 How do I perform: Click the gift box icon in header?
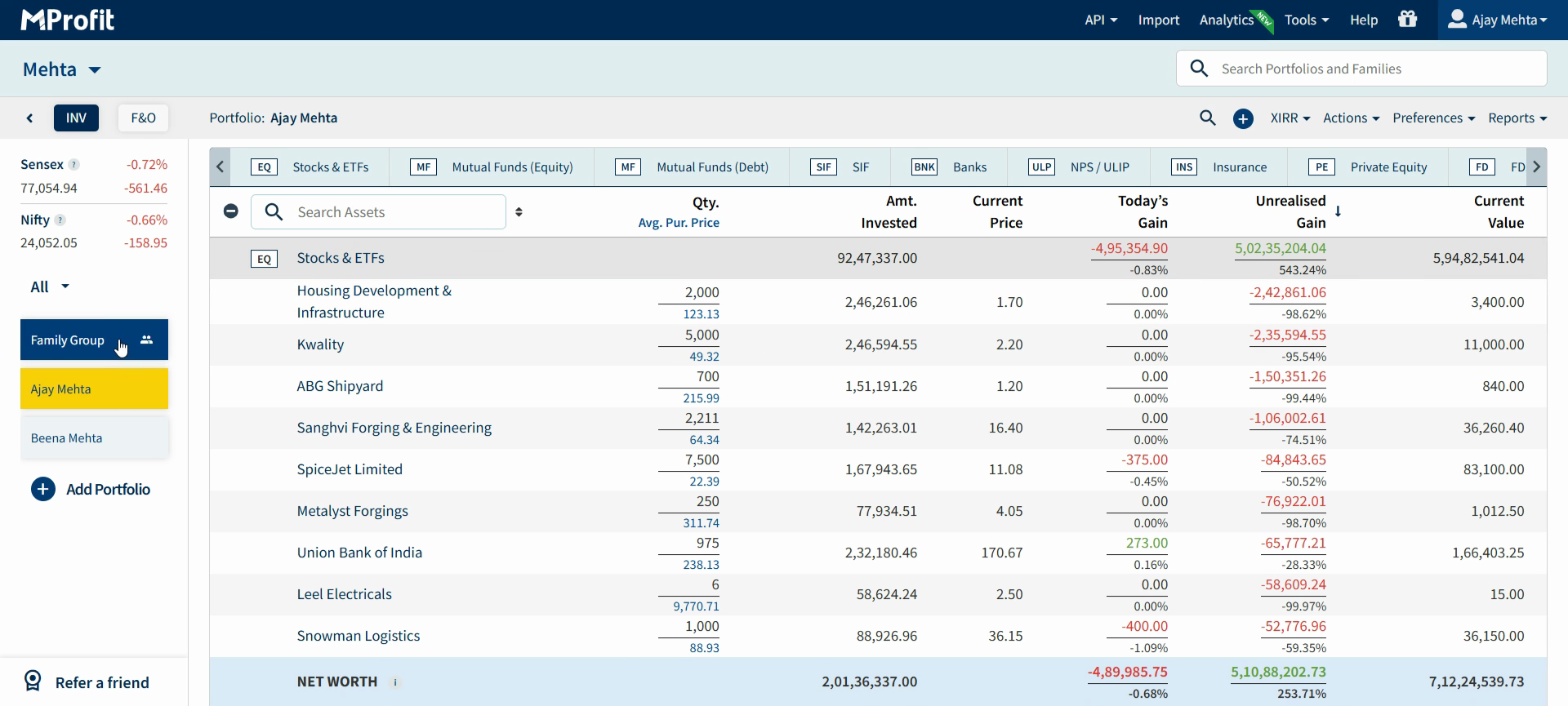pyautogui.click(x=1408, y=19)
